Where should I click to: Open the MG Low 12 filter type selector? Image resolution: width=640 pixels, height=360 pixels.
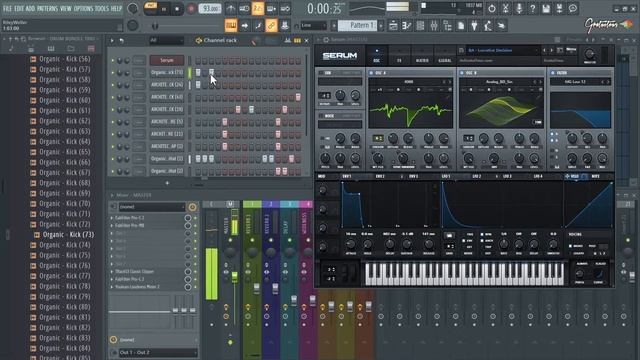[575, 82]
